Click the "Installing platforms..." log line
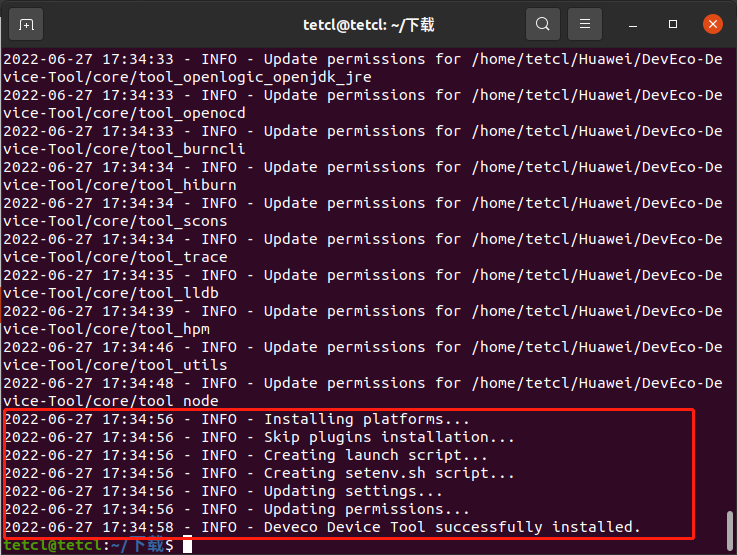Image resolution: width=737 pixels, height=555 pixels. point(366,419)
